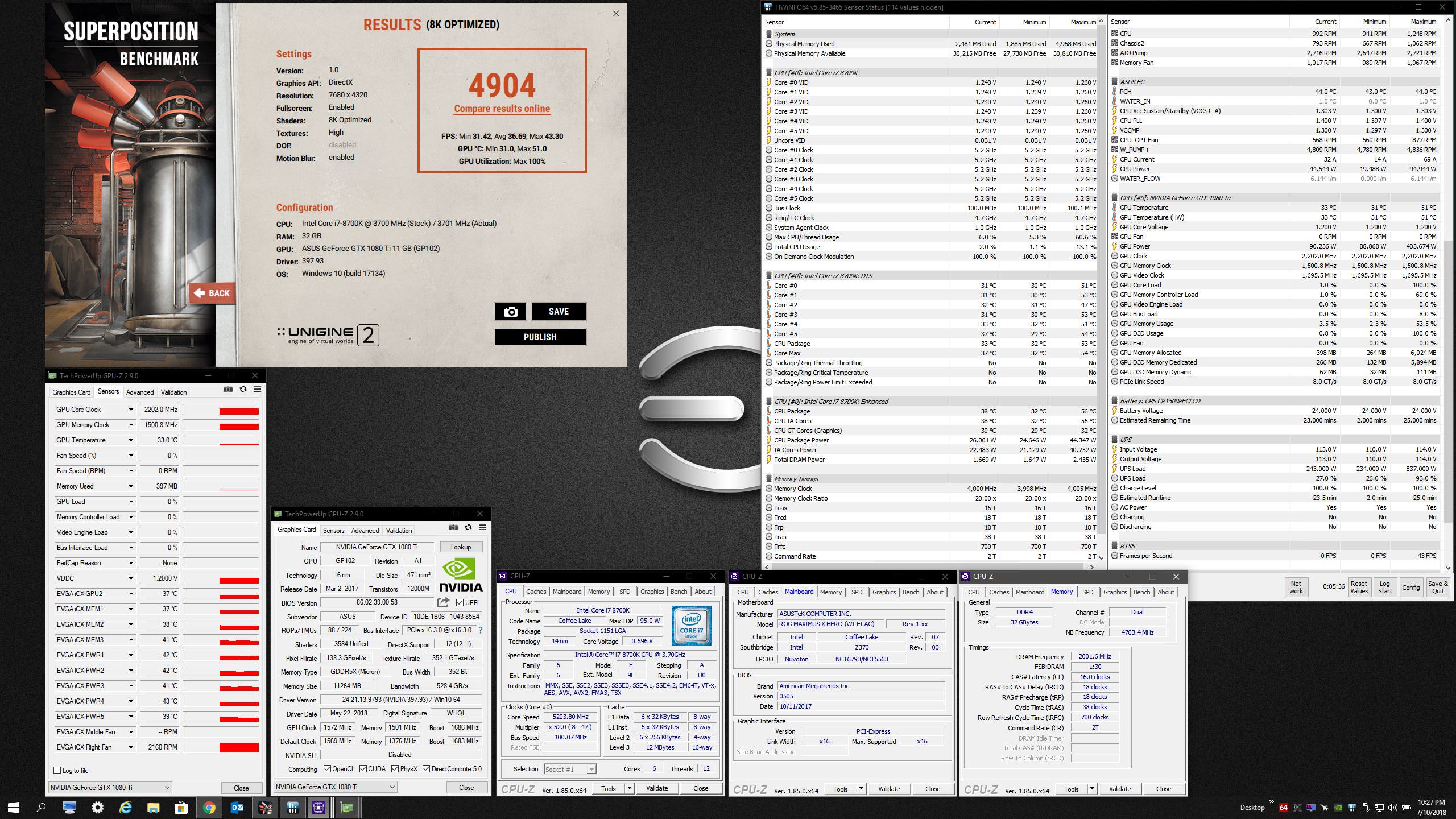The width and height of the screenshot is (1456, 819).
Task: Click the NVIDIA tray icon
Action: click(x=1339, y=807)
